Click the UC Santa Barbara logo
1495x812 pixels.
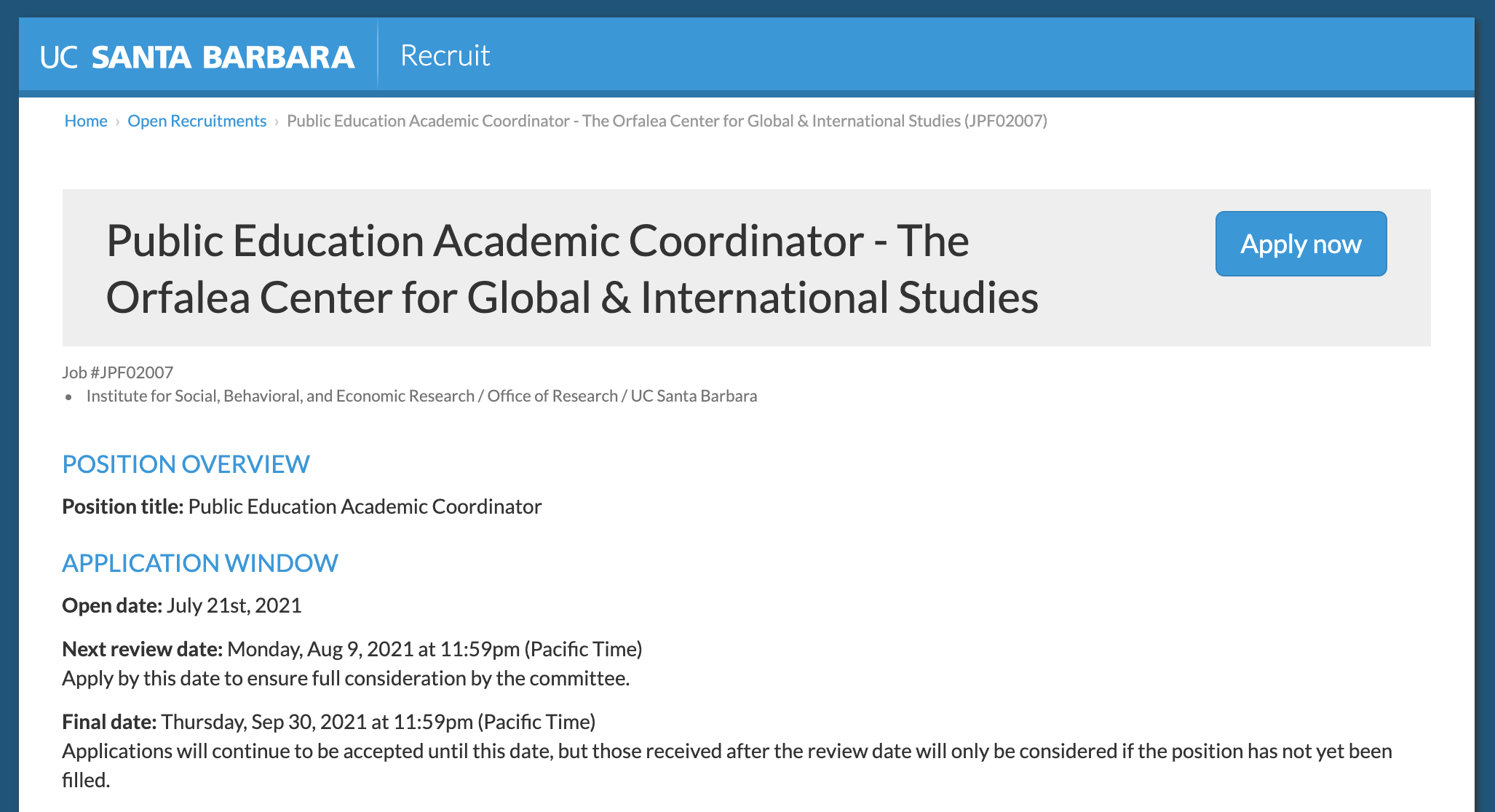tap(197, 55)
